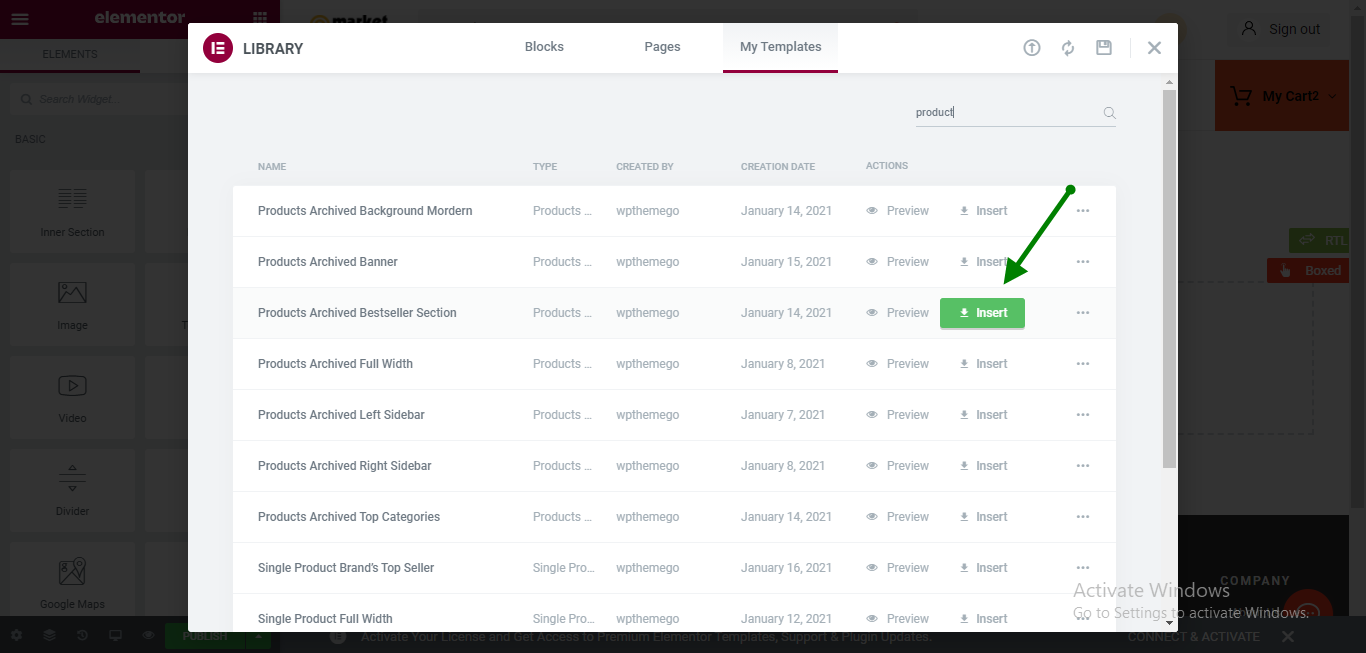The image size is (1366, 653).
Task: Click the save template floppy disk icon
Action: pos(1104,48)
